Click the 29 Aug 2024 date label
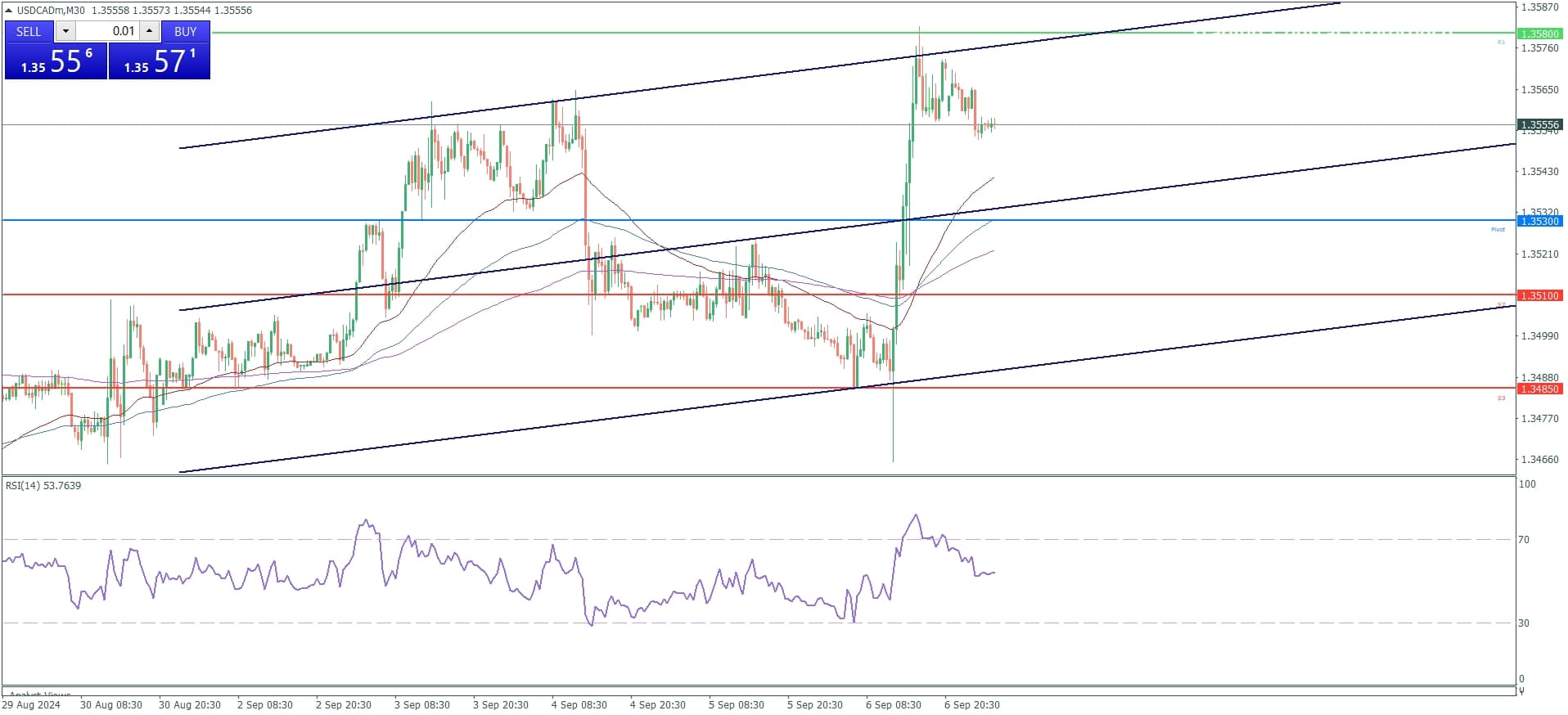 (31, 705)
